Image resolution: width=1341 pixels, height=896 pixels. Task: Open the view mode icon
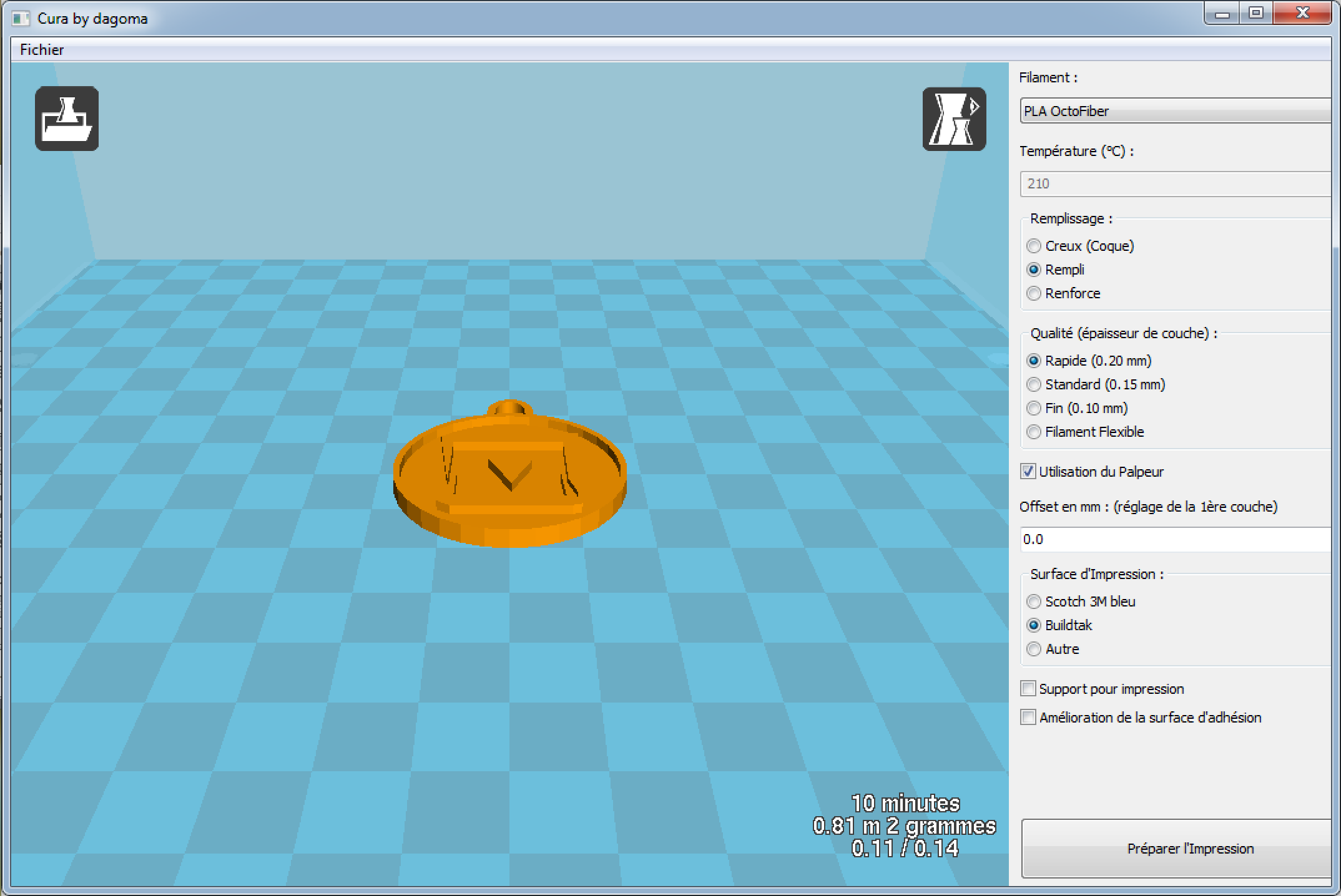pyautogui.click(x=954, y=119)
